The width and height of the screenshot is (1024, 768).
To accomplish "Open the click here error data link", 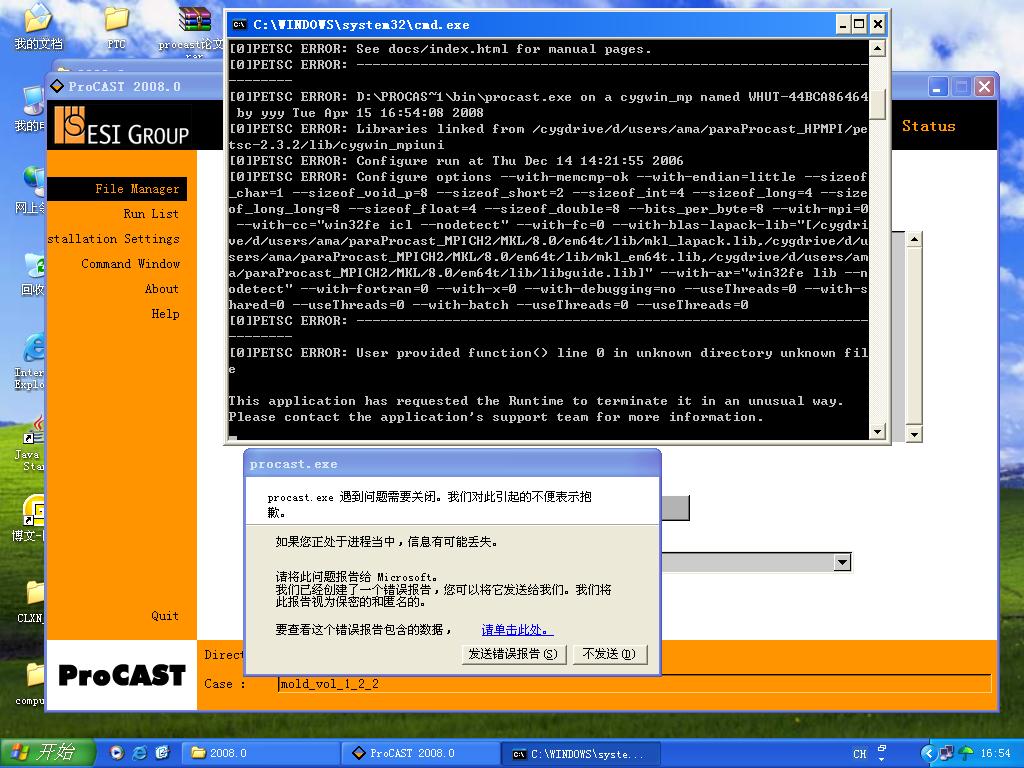I will point(517,630).
